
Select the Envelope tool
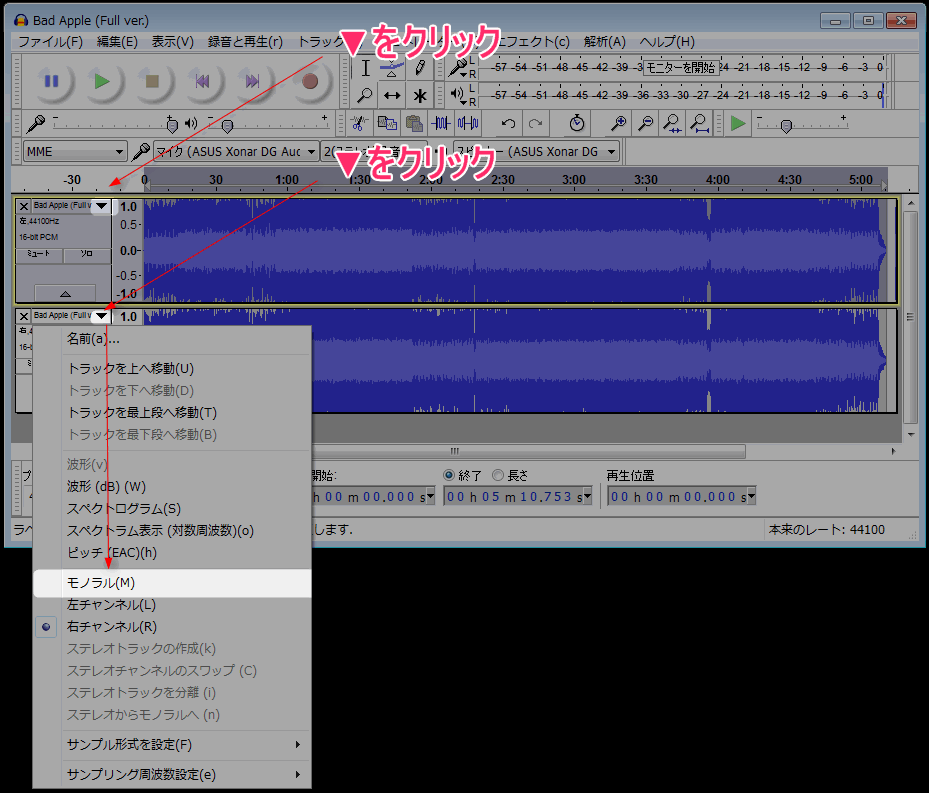click(392, 68)
